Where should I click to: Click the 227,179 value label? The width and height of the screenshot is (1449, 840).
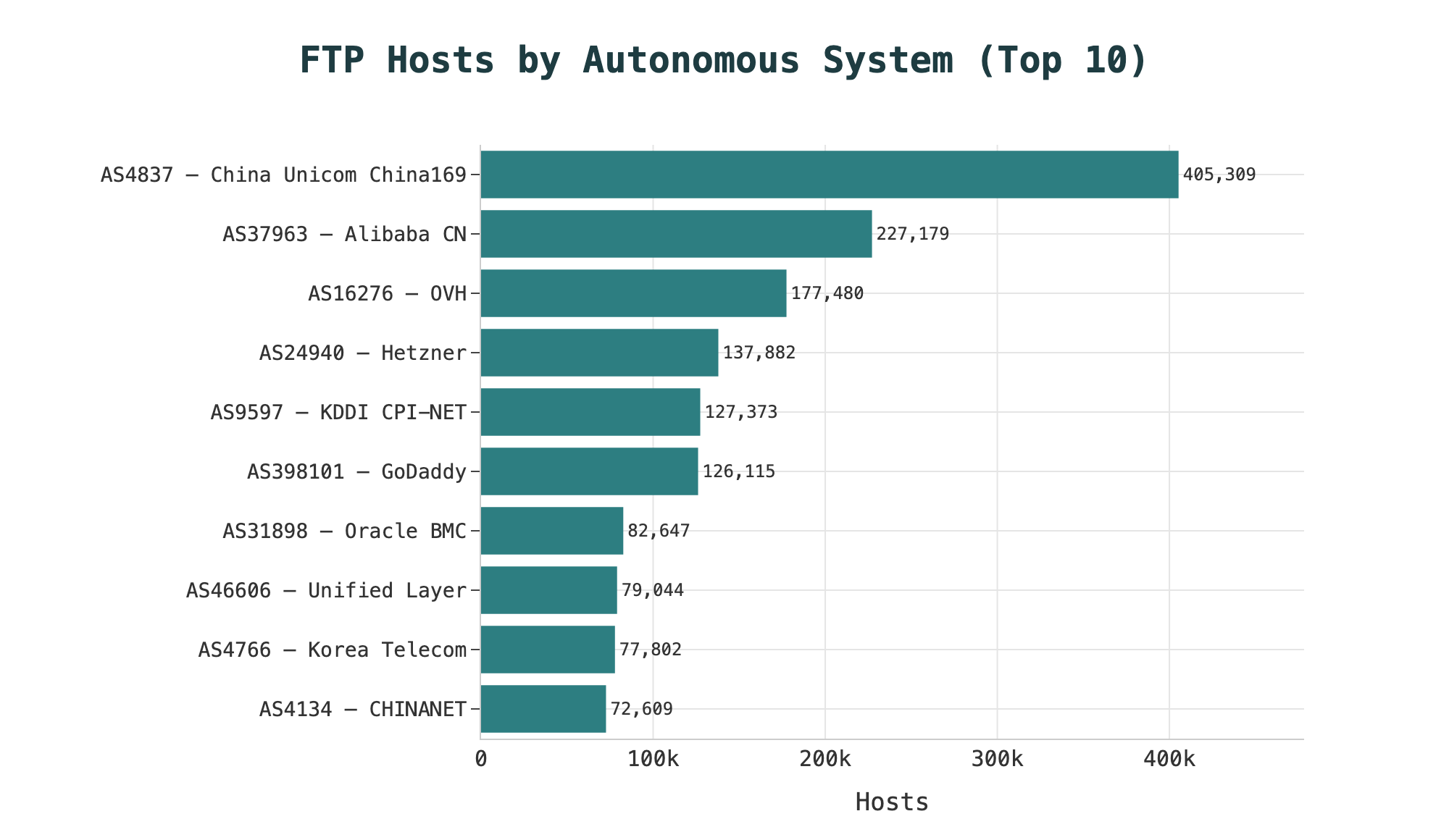coord(913,234)
